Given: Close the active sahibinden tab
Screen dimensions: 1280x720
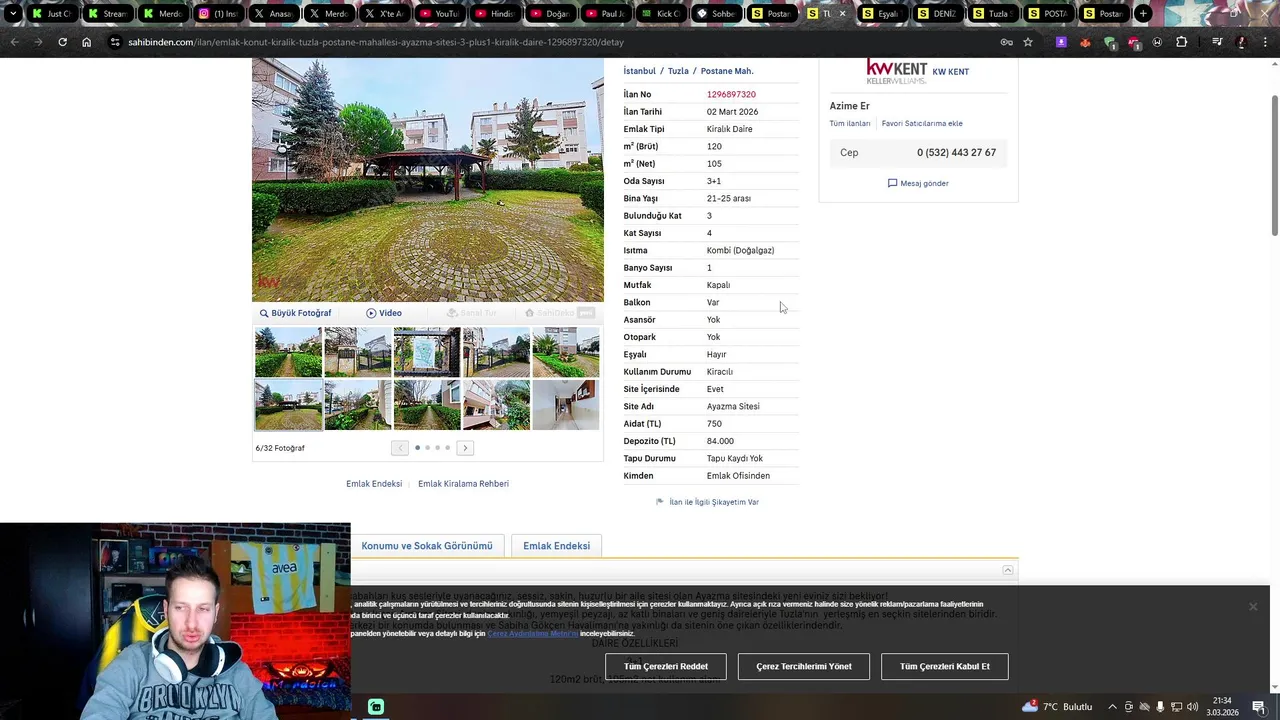Looking at the screenshot, I should point(842,14).
